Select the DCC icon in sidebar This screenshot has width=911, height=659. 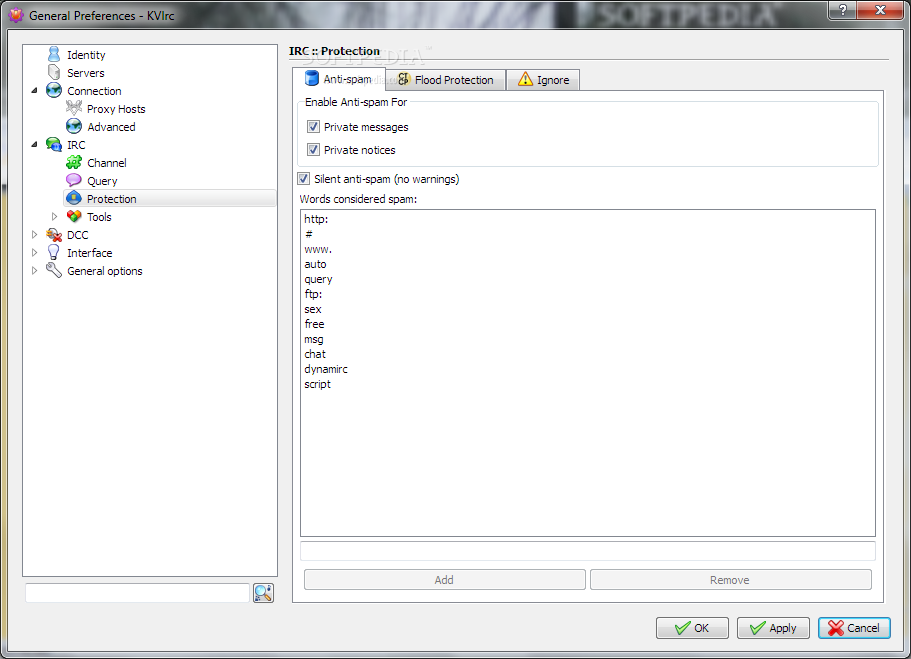click(54, 234)
